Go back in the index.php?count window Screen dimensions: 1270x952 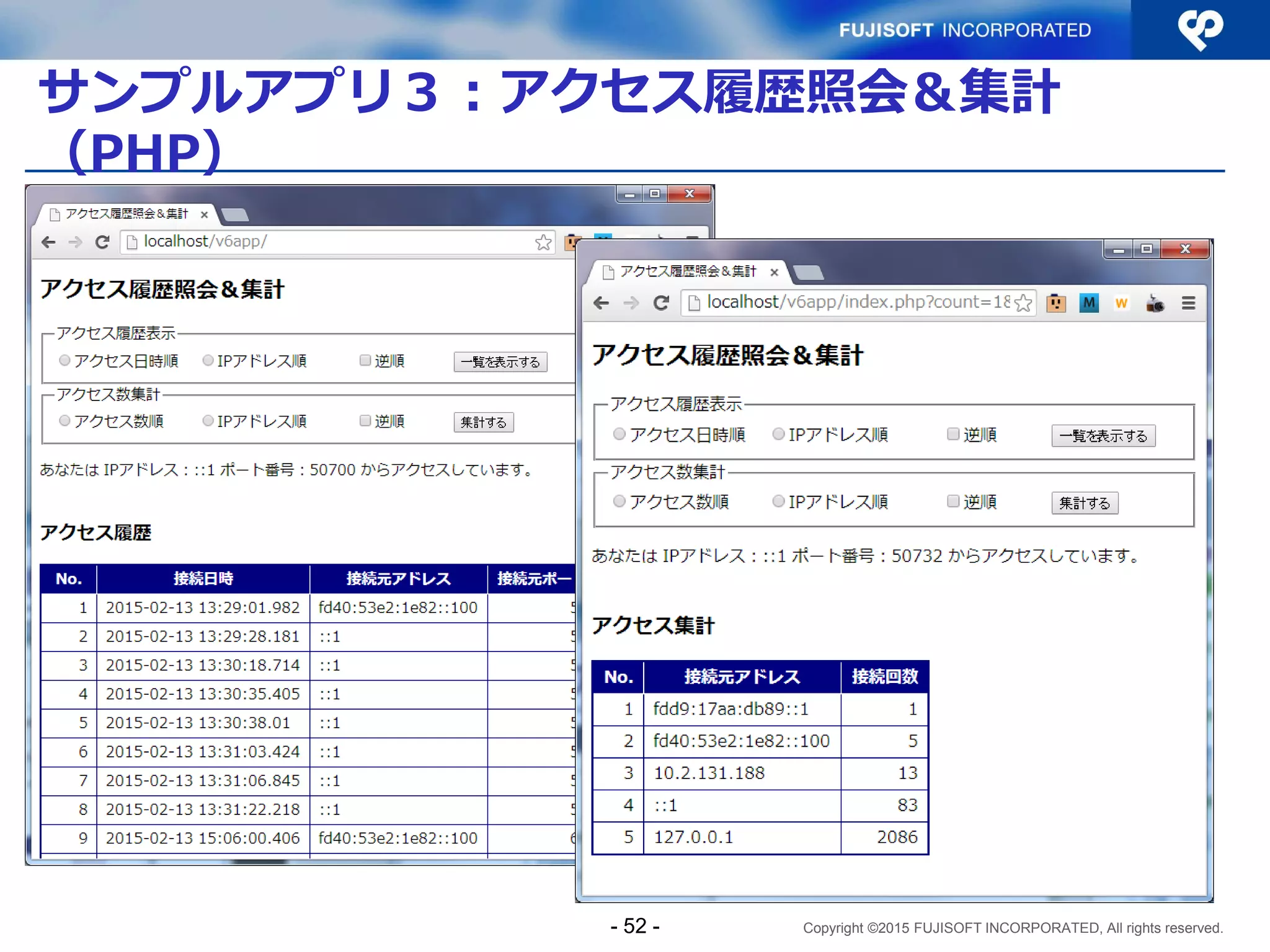601,303
